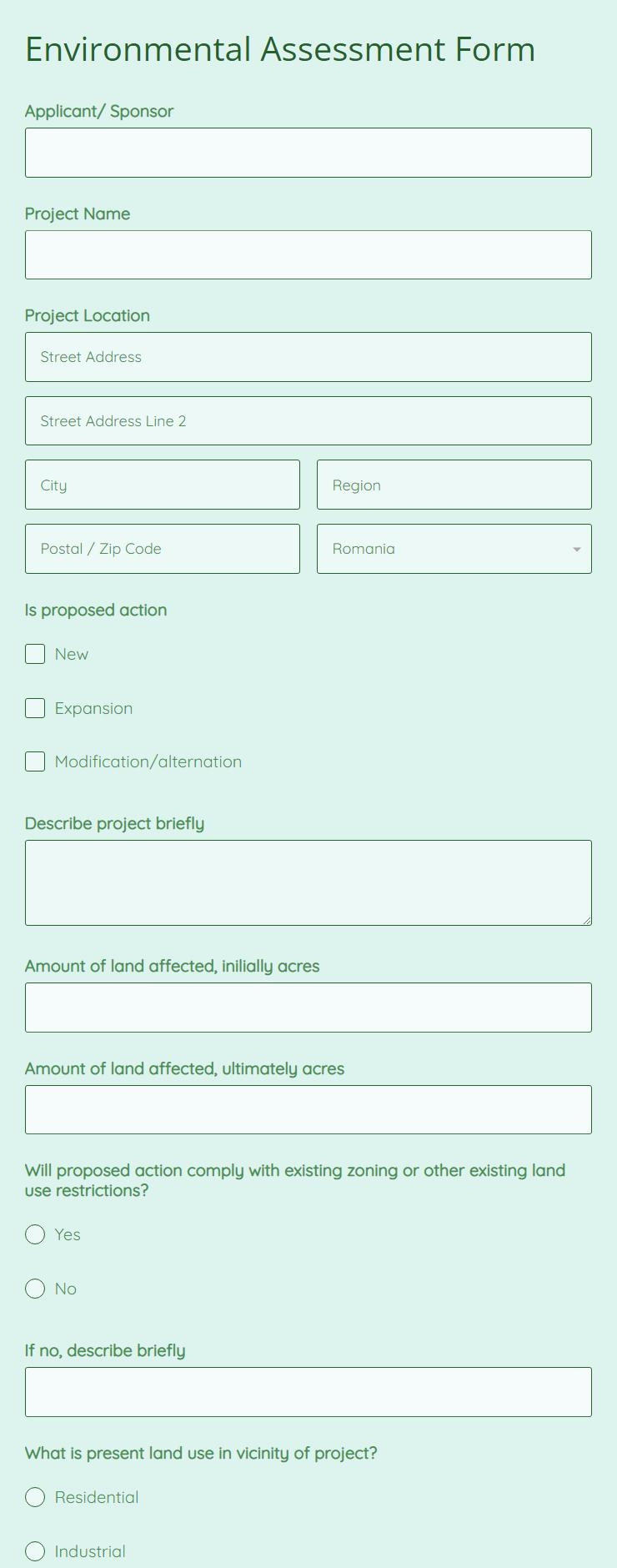617x1568 pixels.
Task: Check the New checkbox
Action: click(35, 654)
